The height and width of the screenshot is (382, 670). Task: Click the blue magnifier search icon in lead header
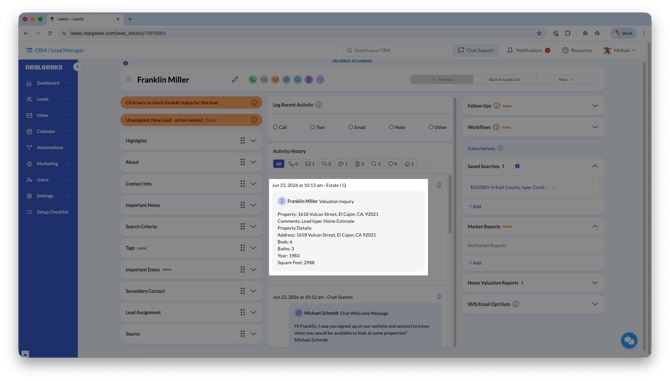pyautogui.click(x=297, y=79)
